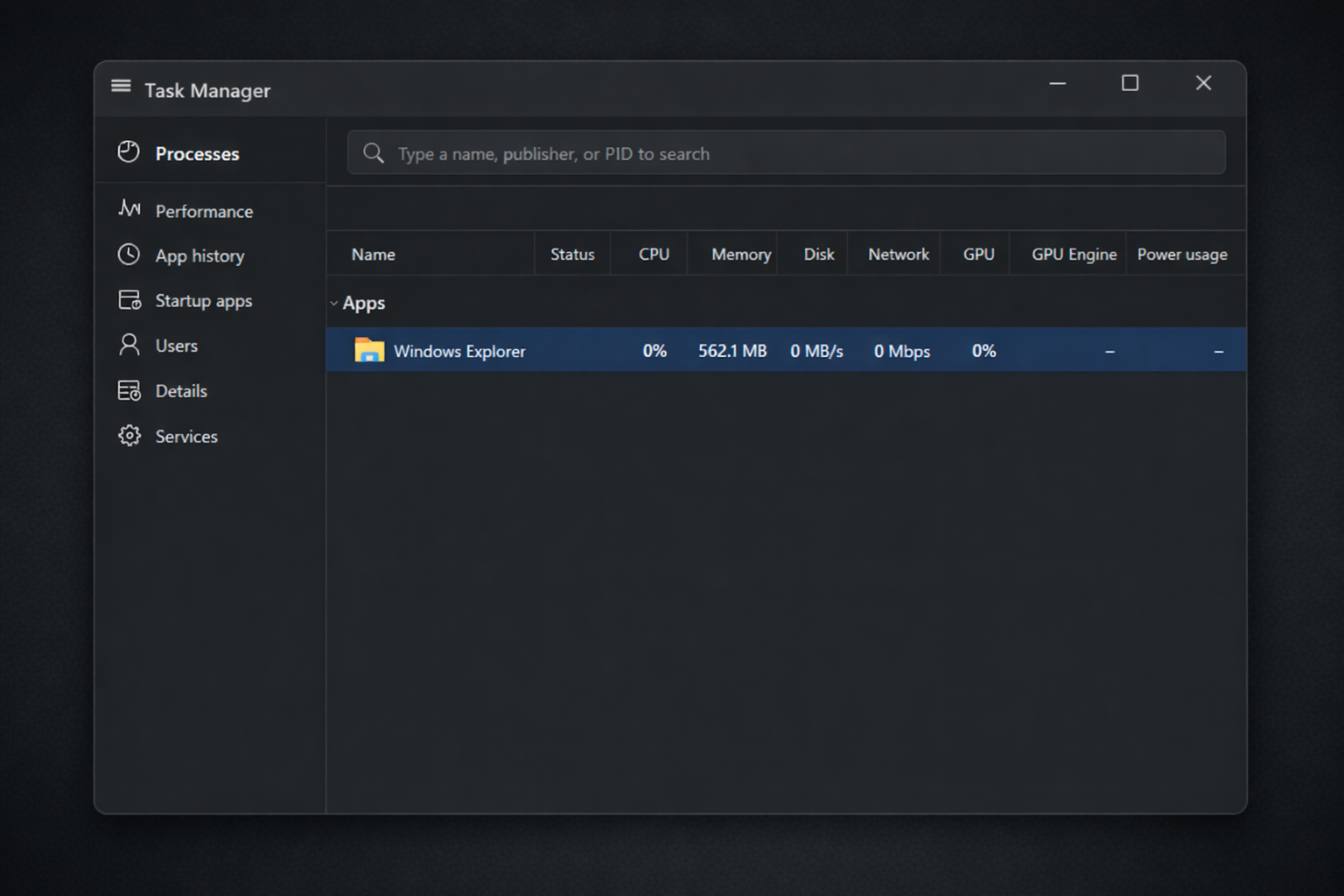The height and width of the screenshot is (896, 1344).
Task: Focus the name, publisher, or PID search box
Action: tap(786, 153)
